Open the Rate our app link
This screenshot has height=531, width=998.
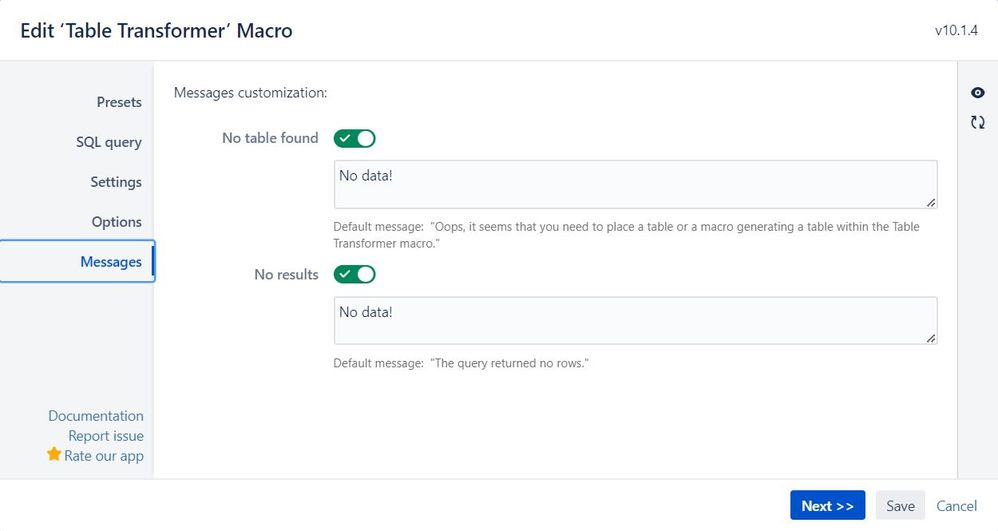coord(104,456)
